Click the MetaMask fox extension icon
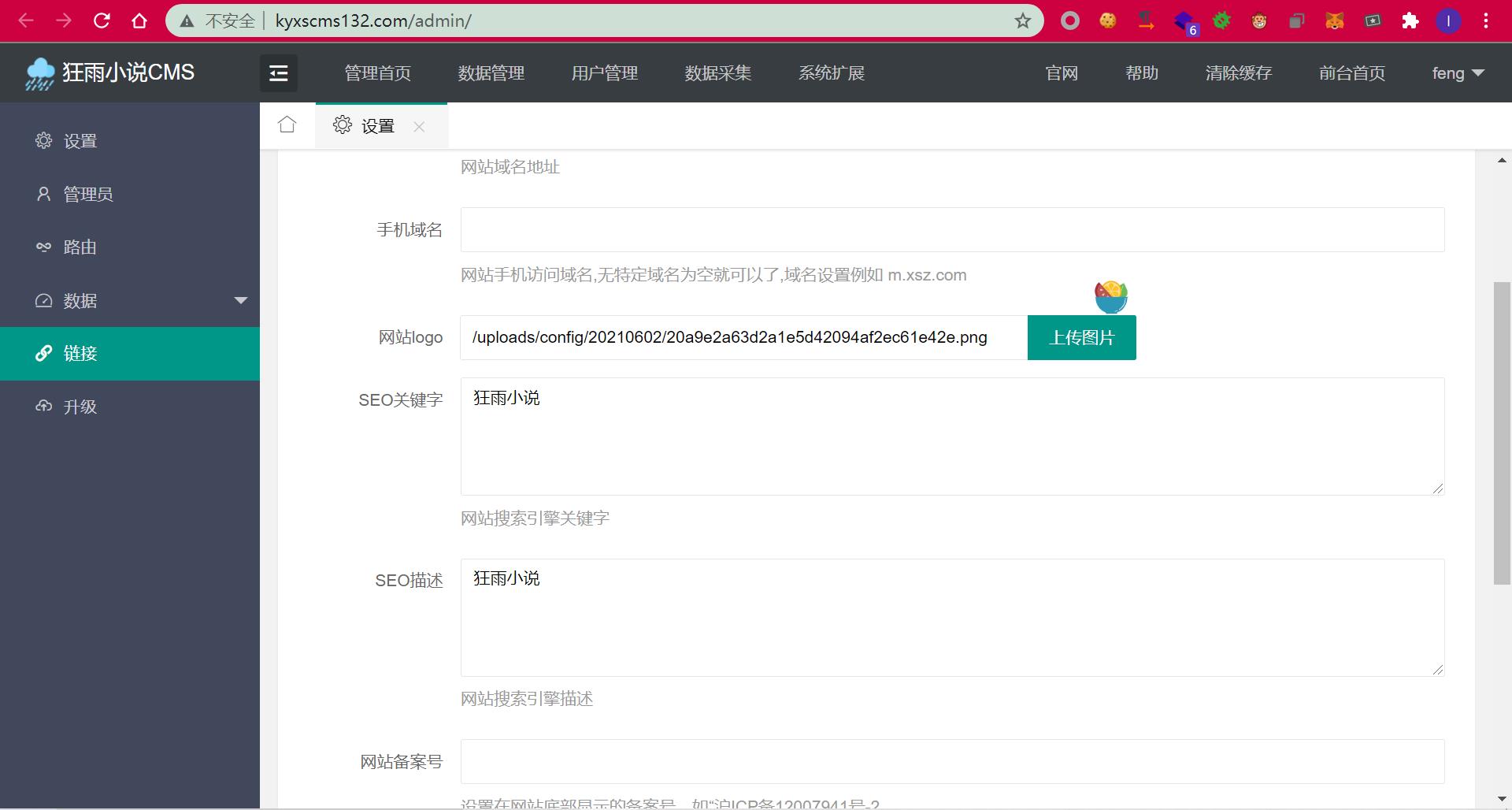This screenshot has width=1512, height=810. coord(1334,21)
